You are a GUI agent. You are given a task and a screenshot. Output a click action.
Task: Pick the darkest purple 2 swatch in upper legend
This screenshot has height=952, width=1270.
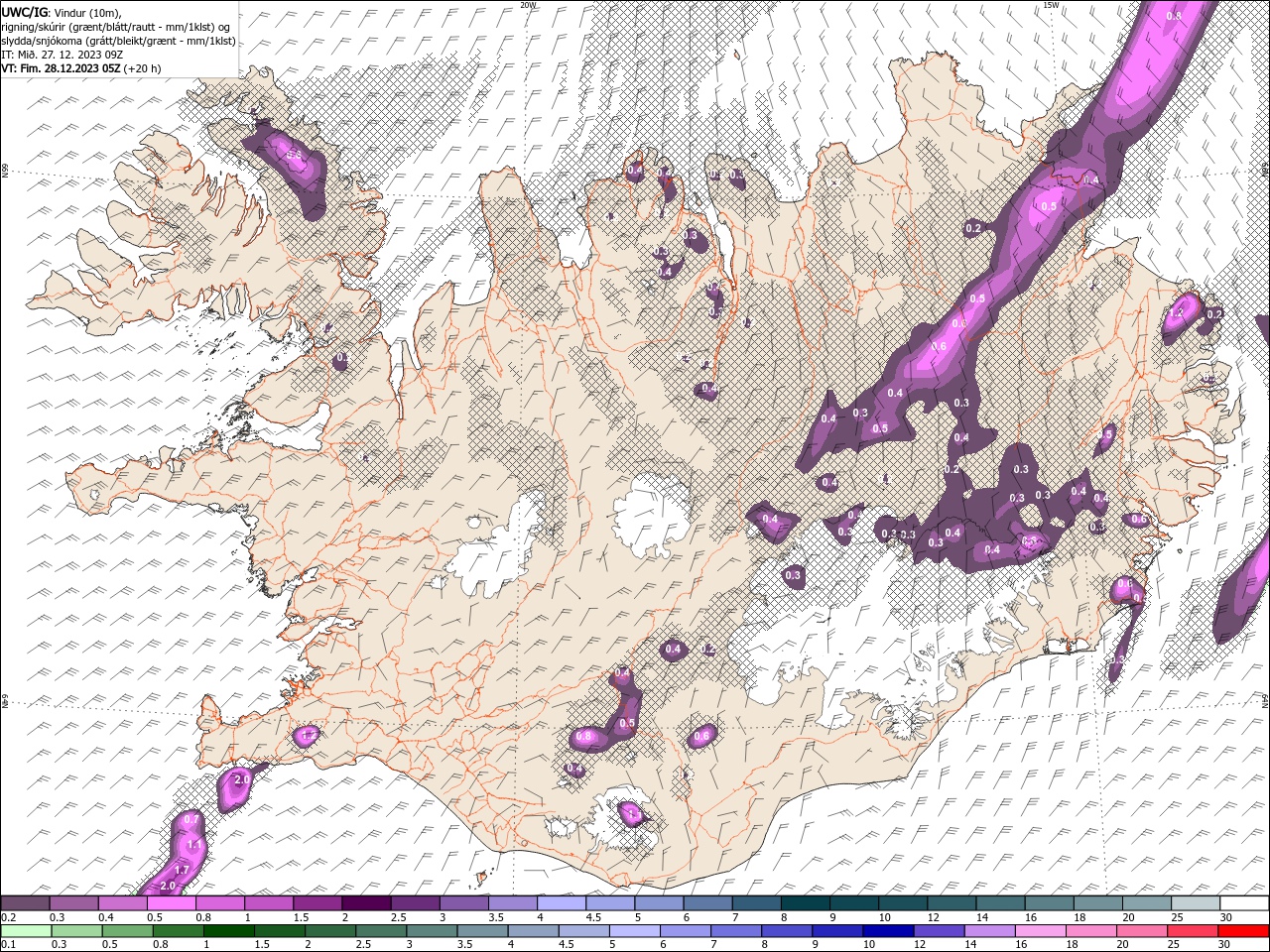[365, 903]
